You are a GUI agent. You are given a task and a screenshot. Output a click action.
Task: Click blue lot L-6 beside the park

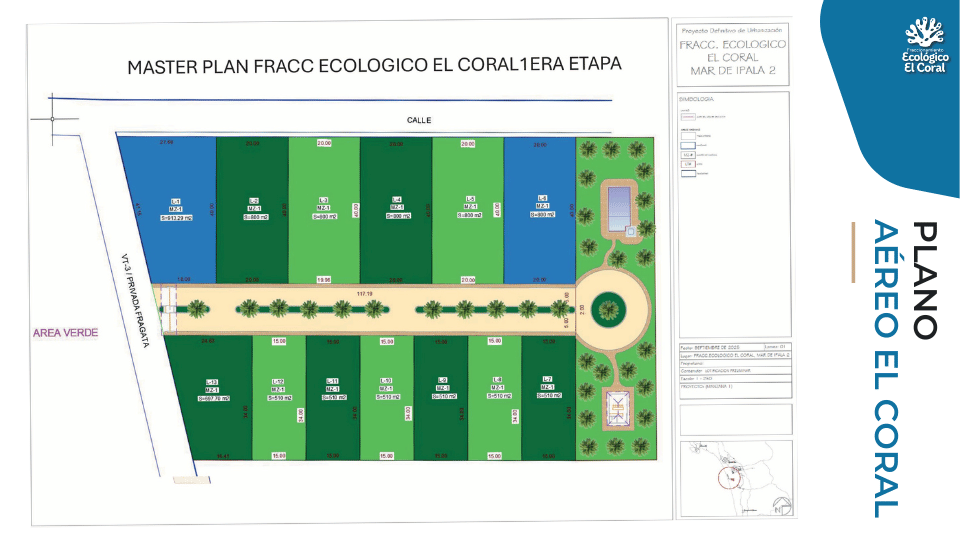click(540, 209)
